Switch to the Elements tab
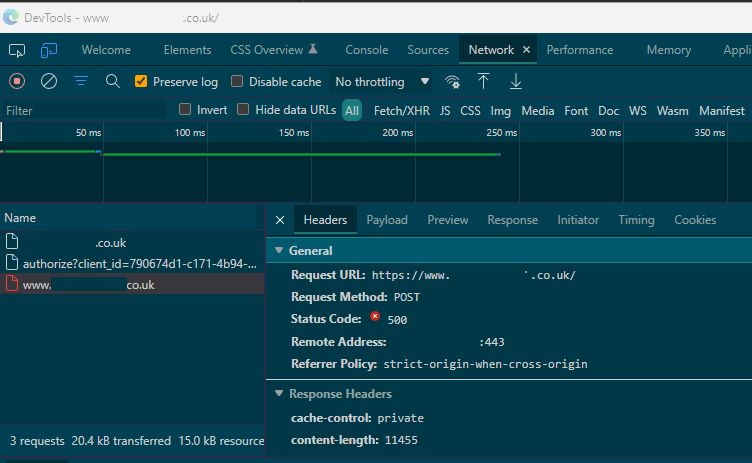This screenshot has width=752, height=463. pos(187,50)
